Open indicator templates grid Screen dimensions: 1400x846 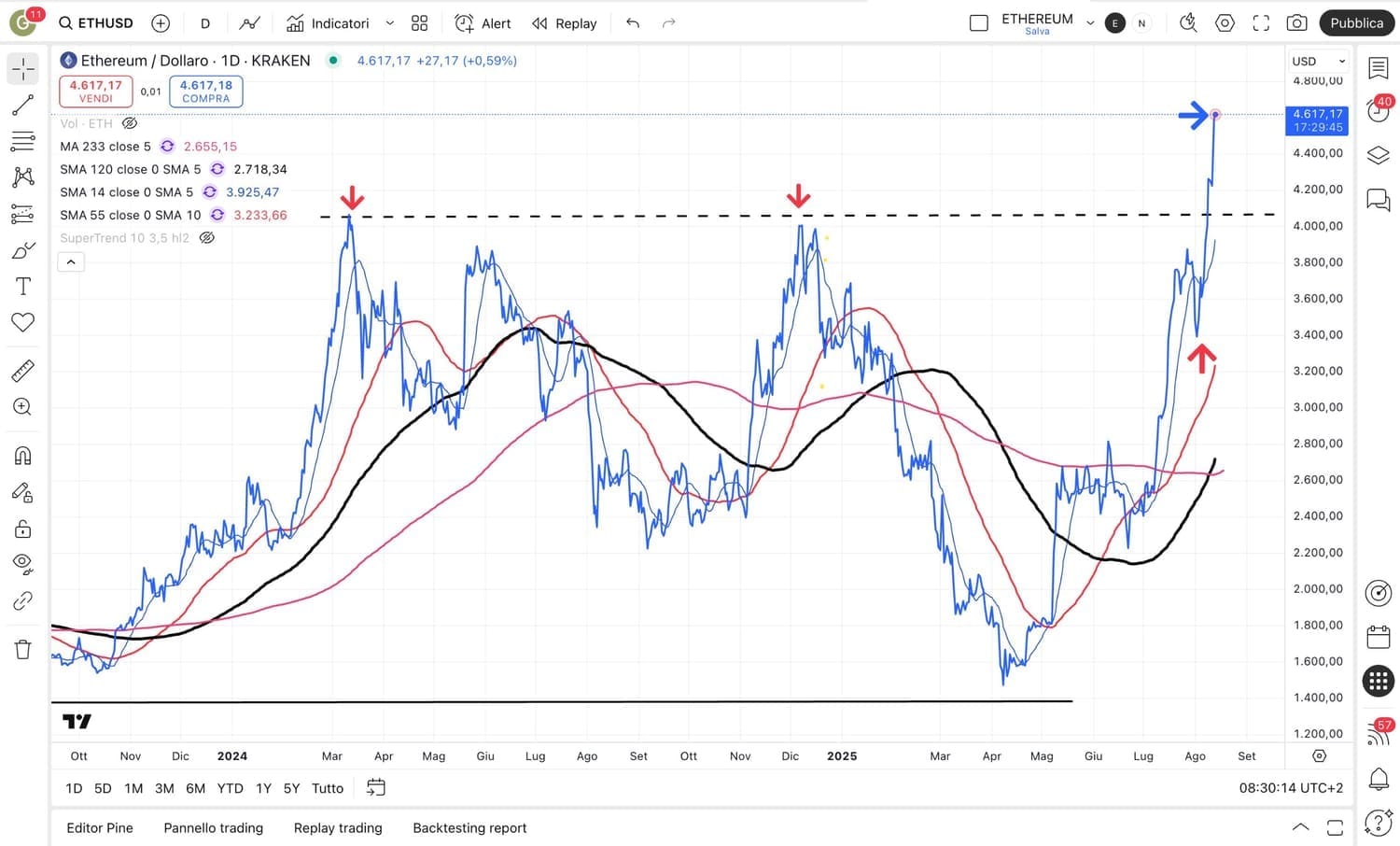pyautogui.click(x=420, y=23)
